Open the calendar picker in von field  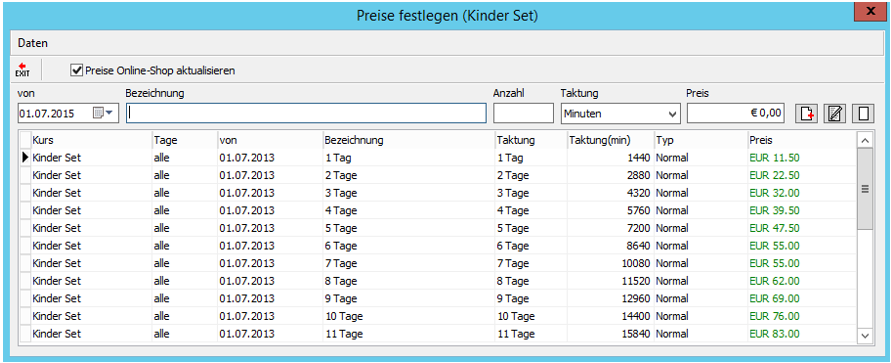[98, 113]
